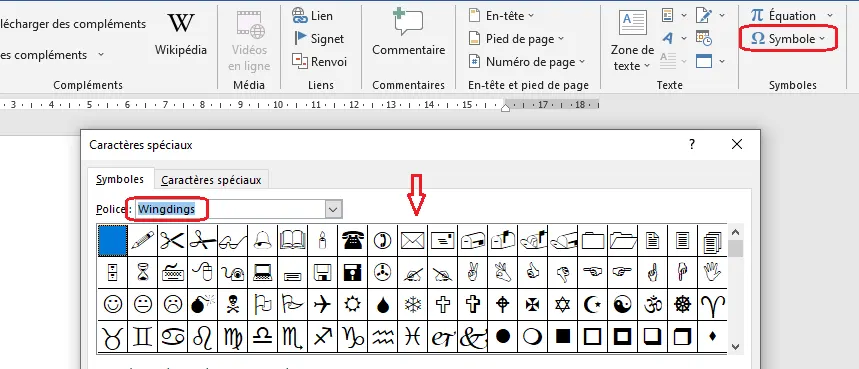Select the airplane symbol
The width and height of the screenshot is (859, 369).
(x=322, y=304)
